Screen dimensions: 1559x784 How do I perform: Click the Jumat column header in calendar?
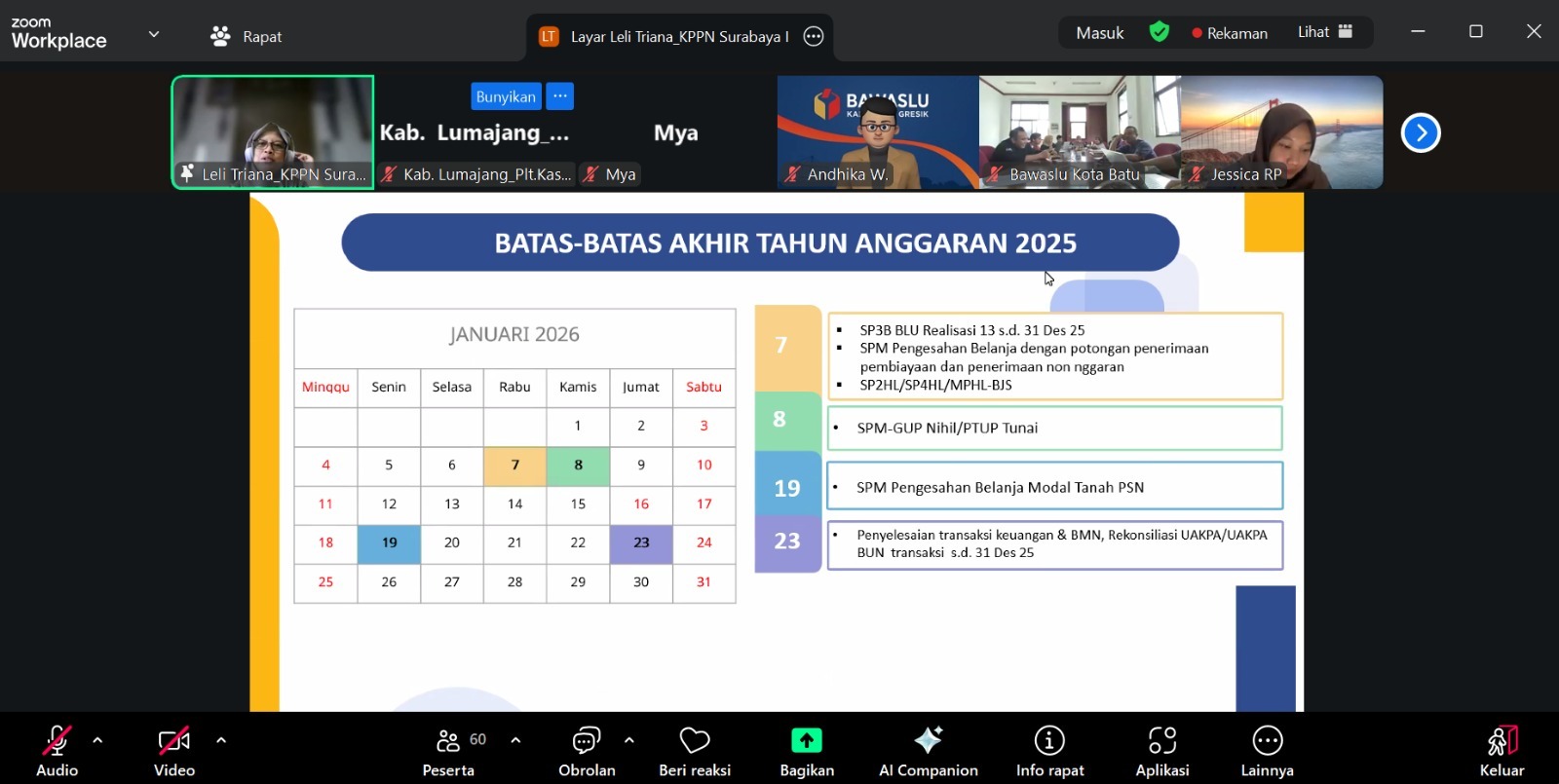click(641, 387)
